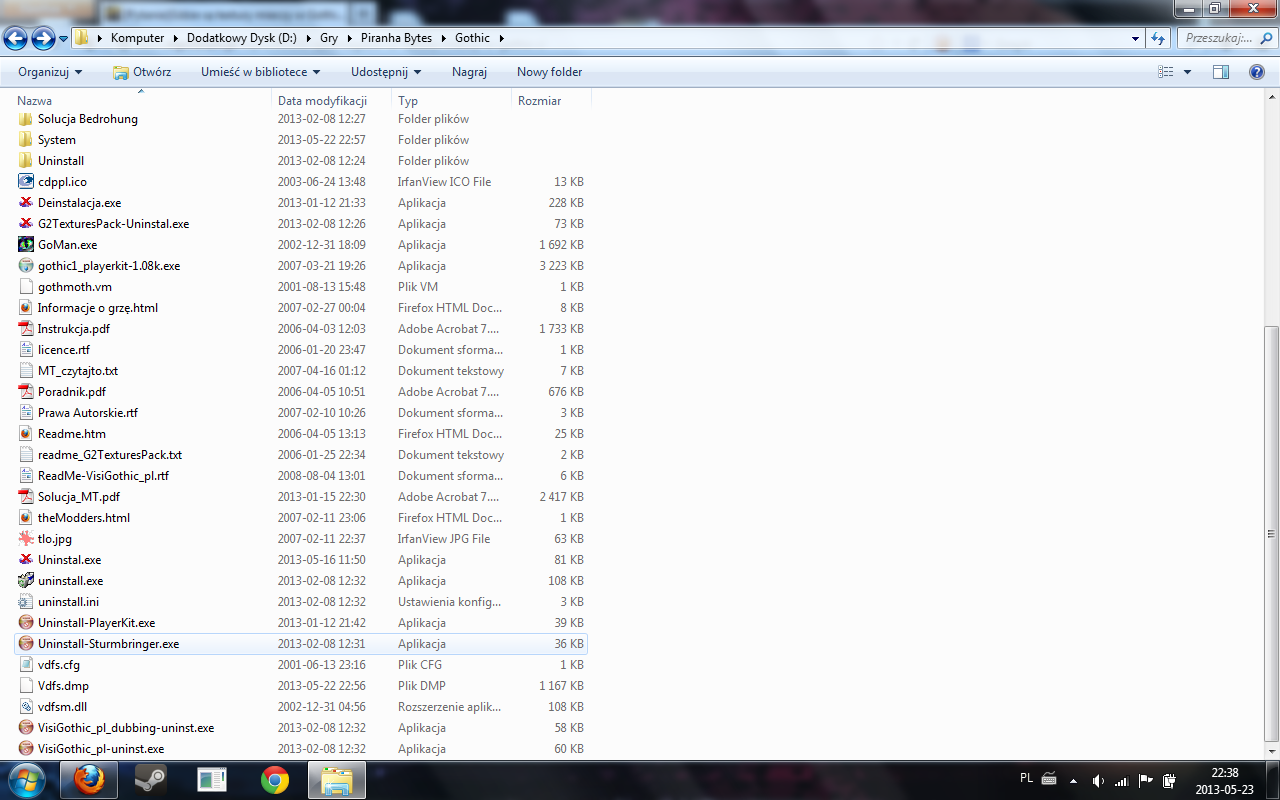Create a folder with Nowy folder

(x=549, y=72)
